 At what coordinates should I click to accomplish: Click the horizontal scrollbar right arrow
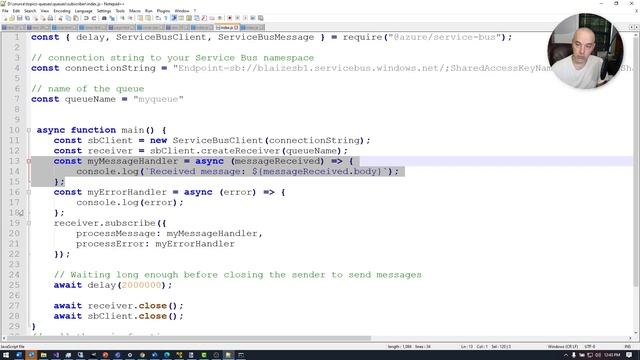pos(631,338)
